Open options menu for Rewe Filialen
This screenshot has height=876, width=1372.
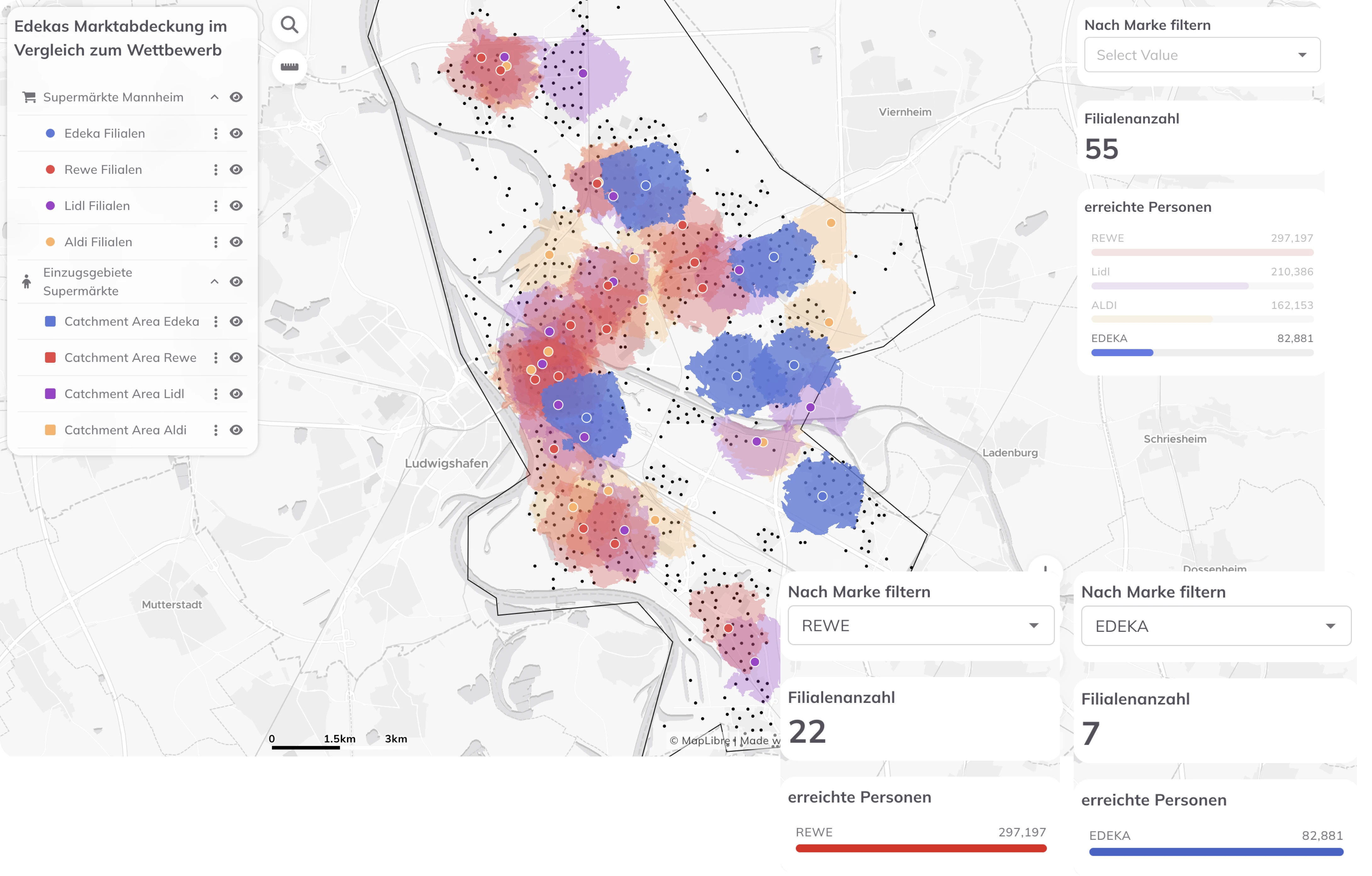tap(215, 170)
